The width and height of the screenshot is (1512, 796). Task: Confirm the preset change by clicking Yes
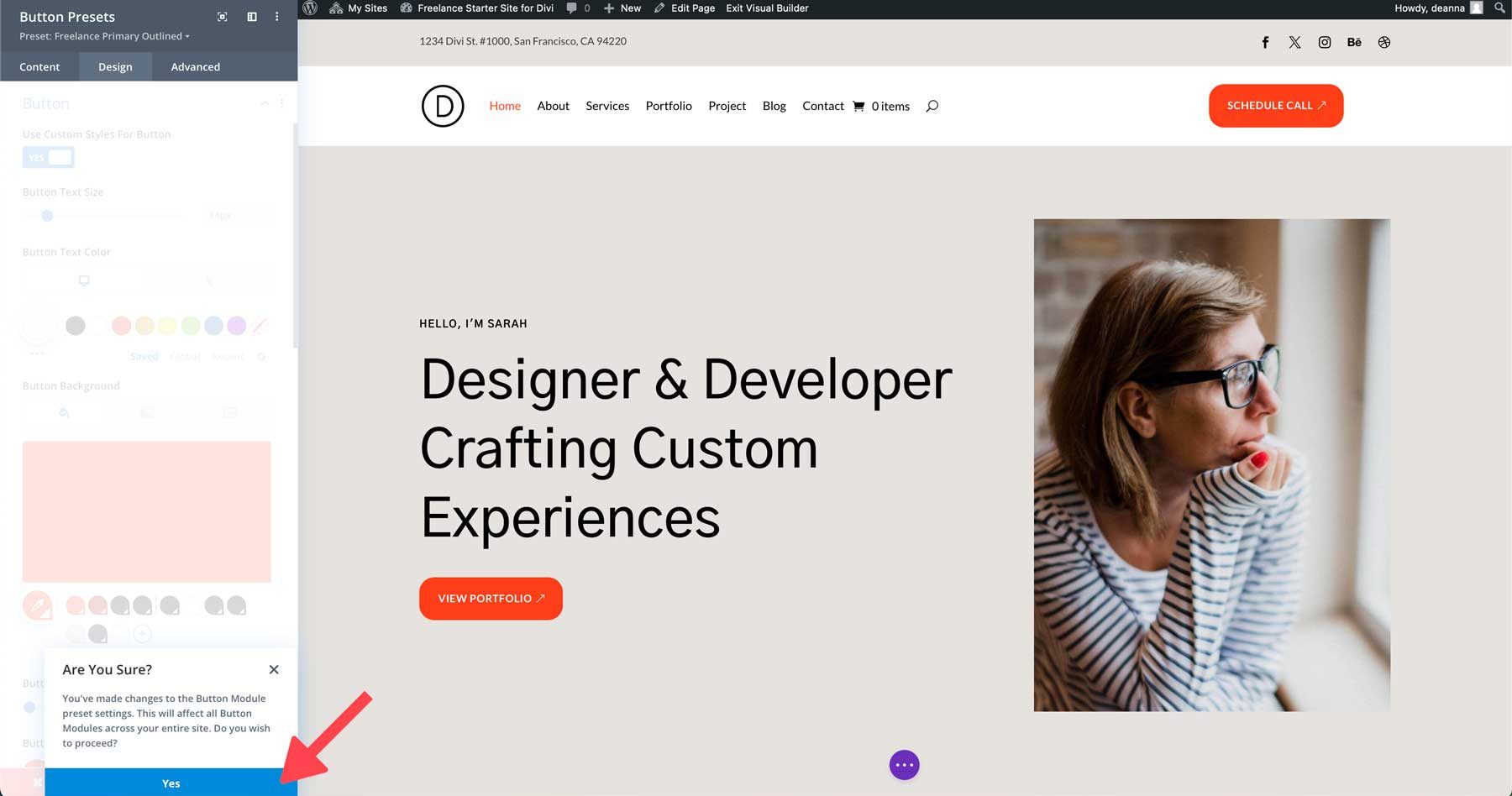(171, 783)
